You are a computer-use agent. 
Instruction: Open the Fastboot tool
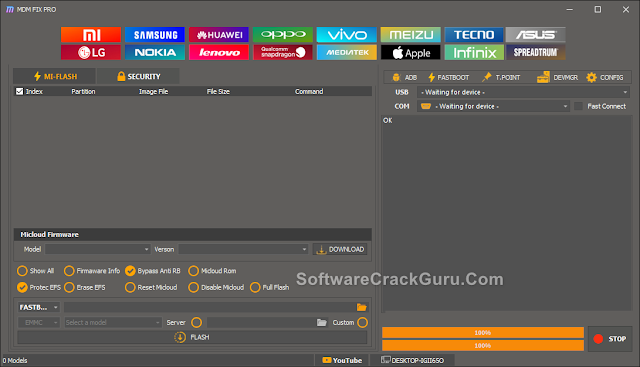pyautogui.click(x=449, y=77)
